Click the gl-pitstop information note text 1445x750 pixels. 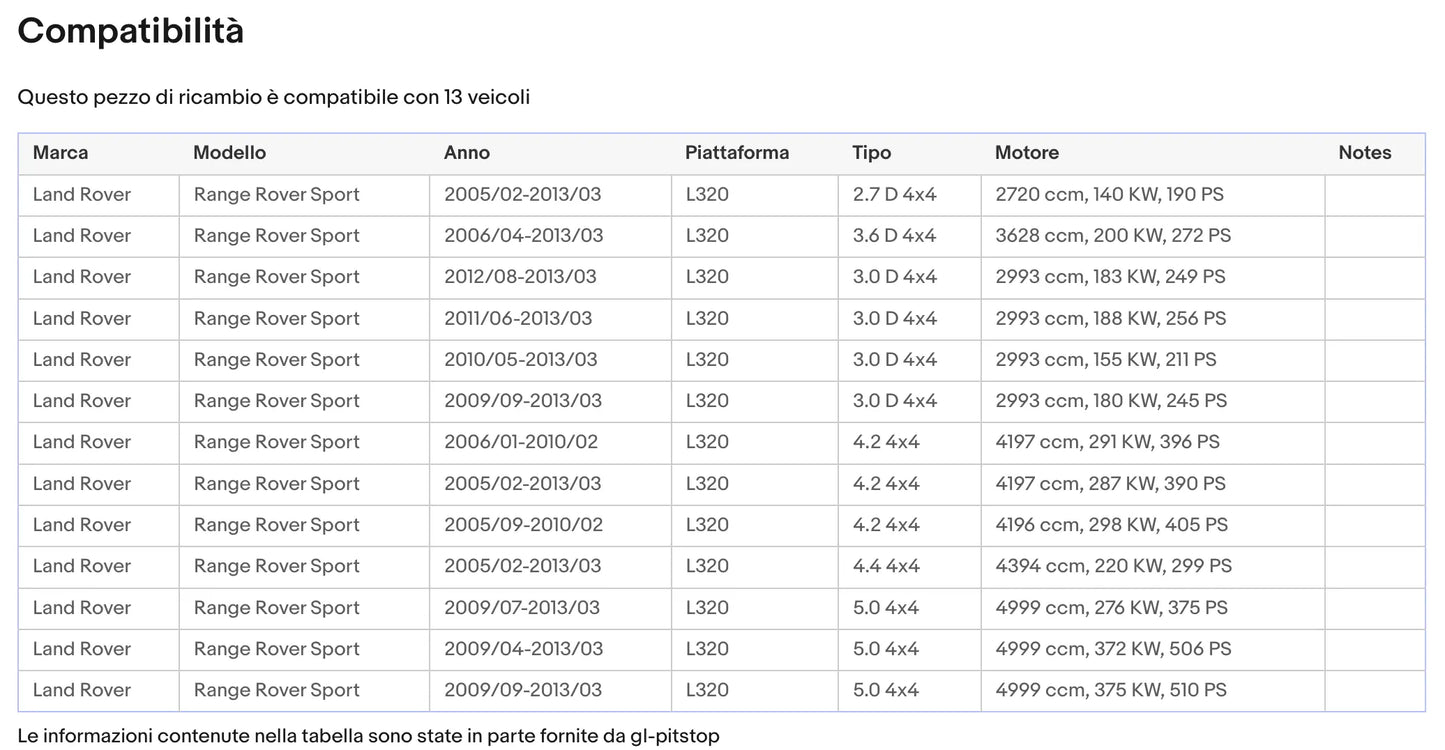[x=368, y=736]
